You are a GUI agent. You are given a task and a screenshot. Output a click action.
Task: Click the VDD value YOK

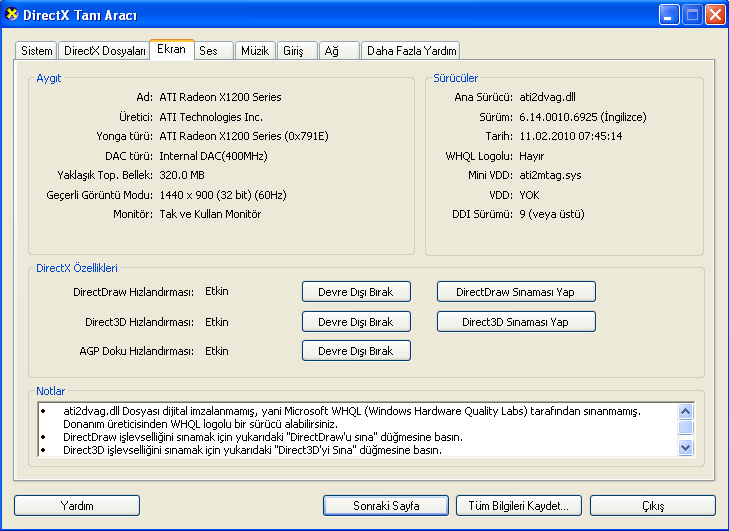[529, 195]
